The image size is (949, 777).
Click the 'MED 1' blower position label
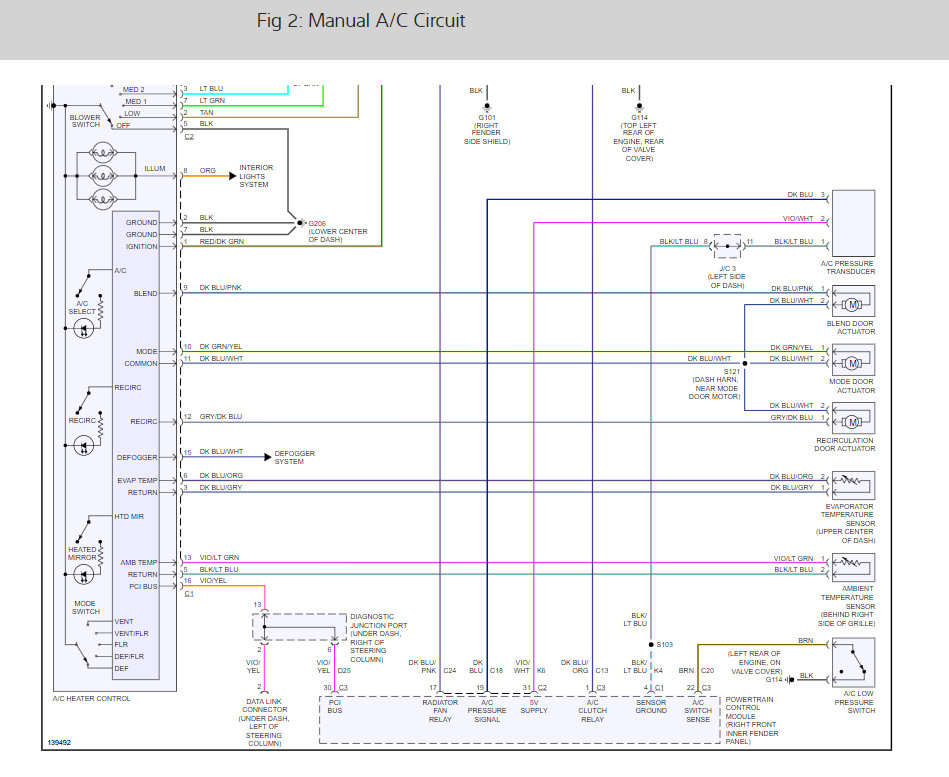pyautogui.click(x=136, y=102)
